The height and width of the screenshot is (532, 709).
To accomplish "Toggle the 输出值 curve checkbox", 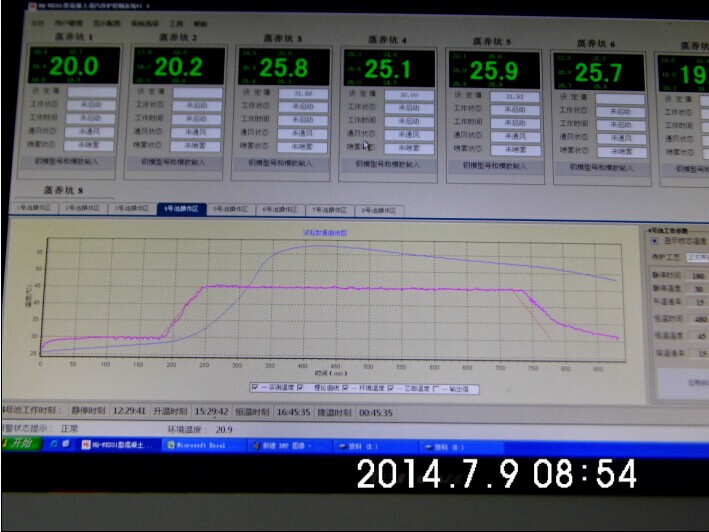I will (x=436, y=388).
